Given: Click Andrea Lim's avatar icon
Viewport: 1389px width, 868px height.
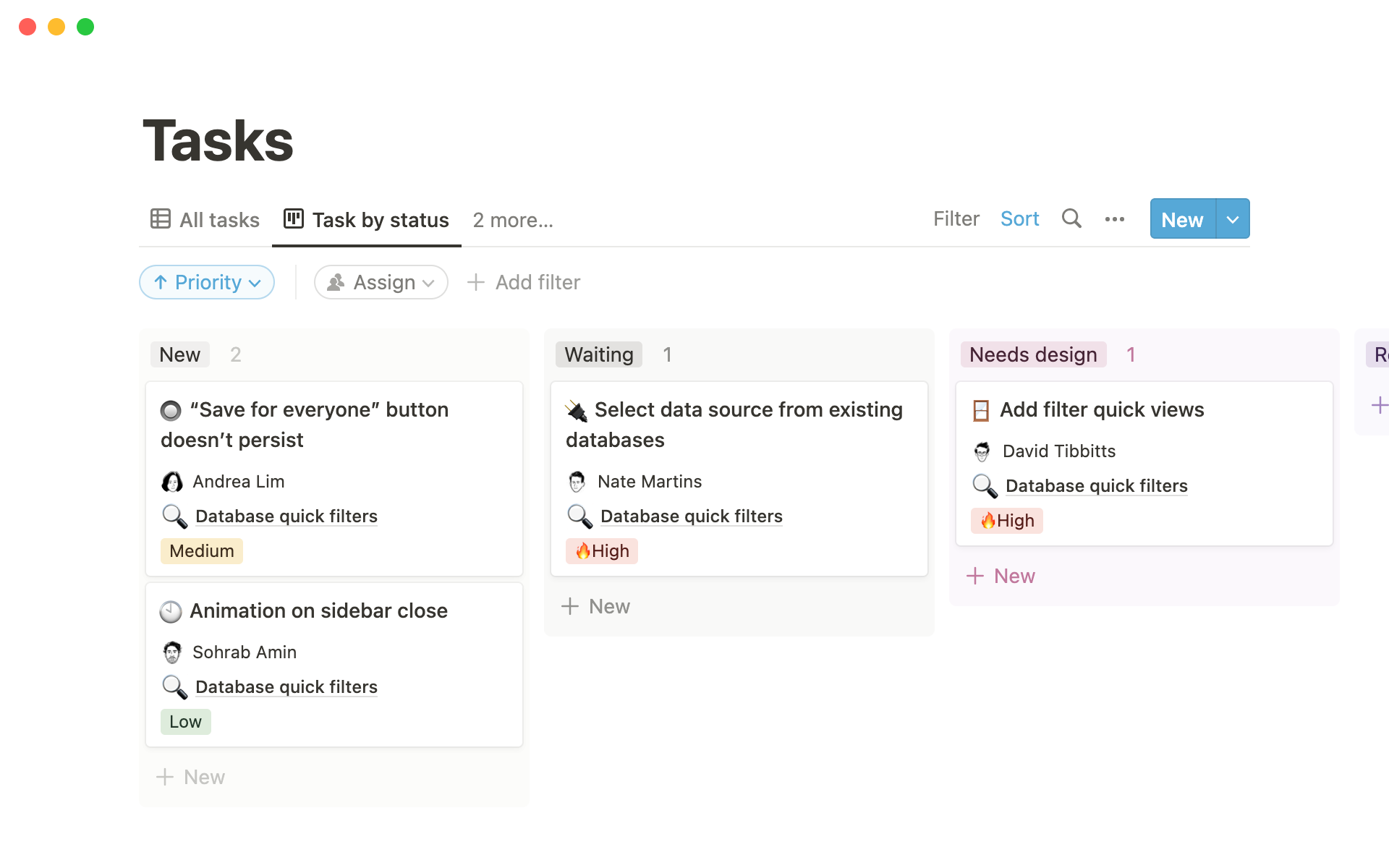Looking at the screenshot, I should [172, 482].
